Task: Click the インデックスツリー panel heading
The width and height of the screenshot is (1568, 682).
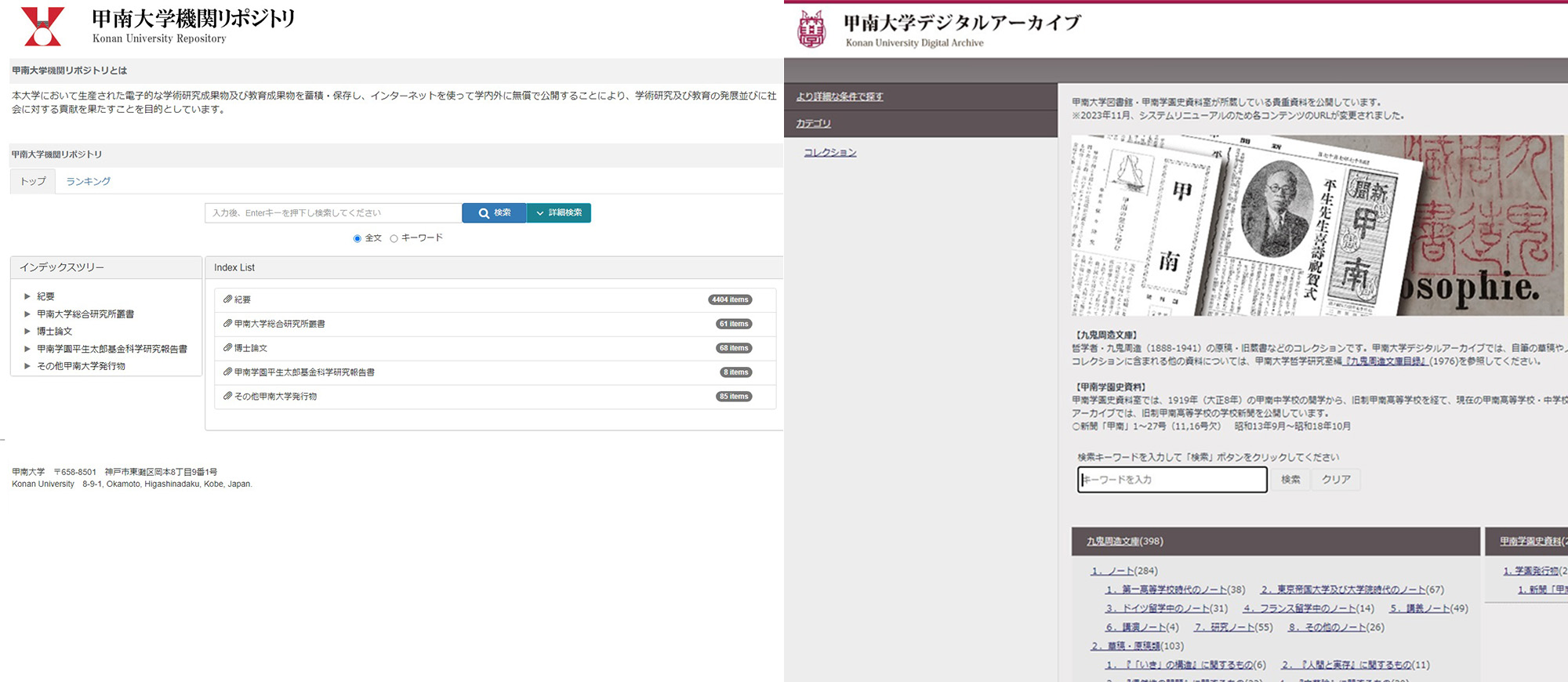Action: click(x=62, y=267)
